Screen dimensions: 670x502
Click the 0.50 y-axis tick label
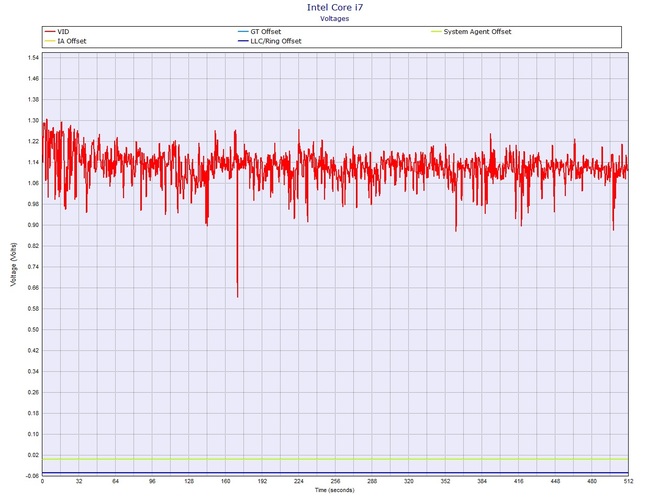pos(33,330)
